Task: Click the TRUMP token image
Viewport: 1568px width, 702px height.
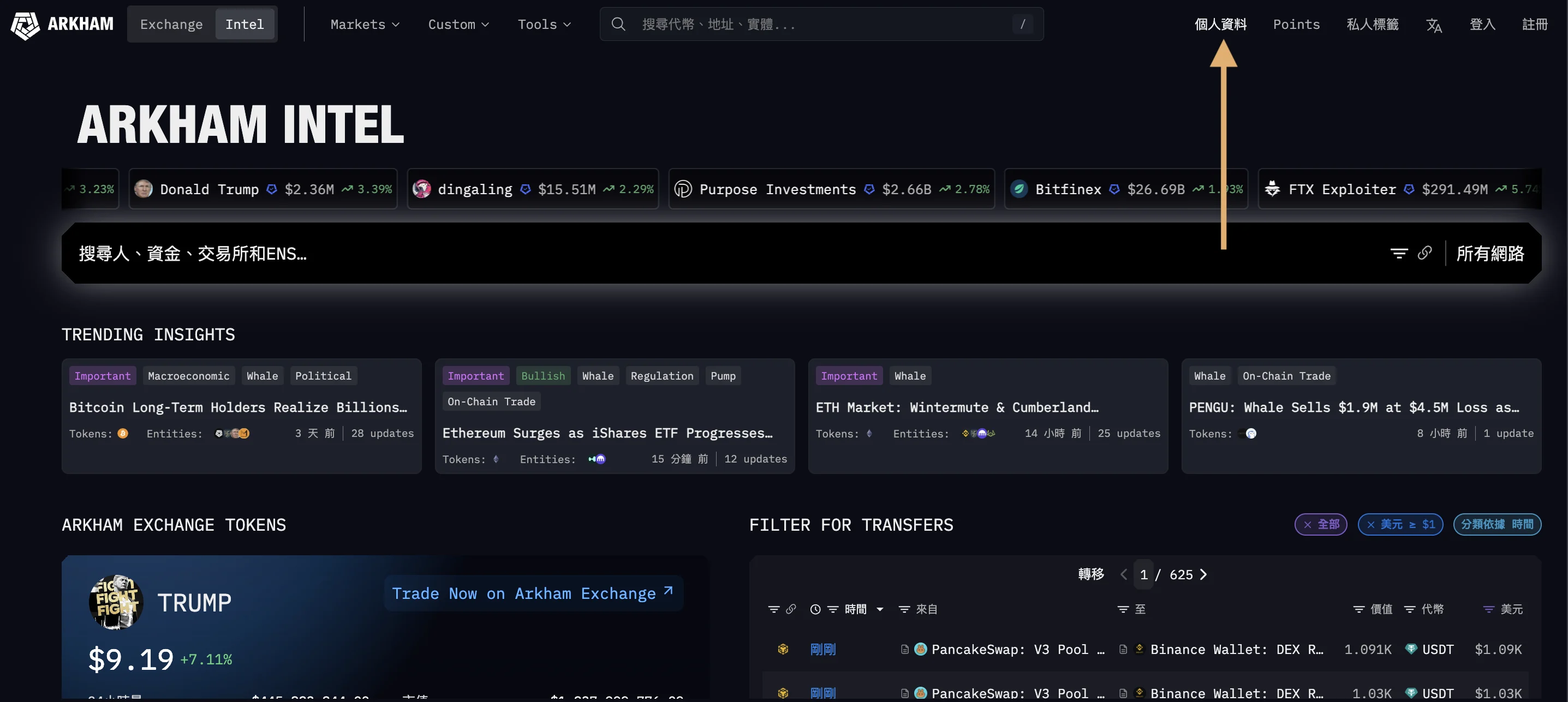Action: [116, 602]
